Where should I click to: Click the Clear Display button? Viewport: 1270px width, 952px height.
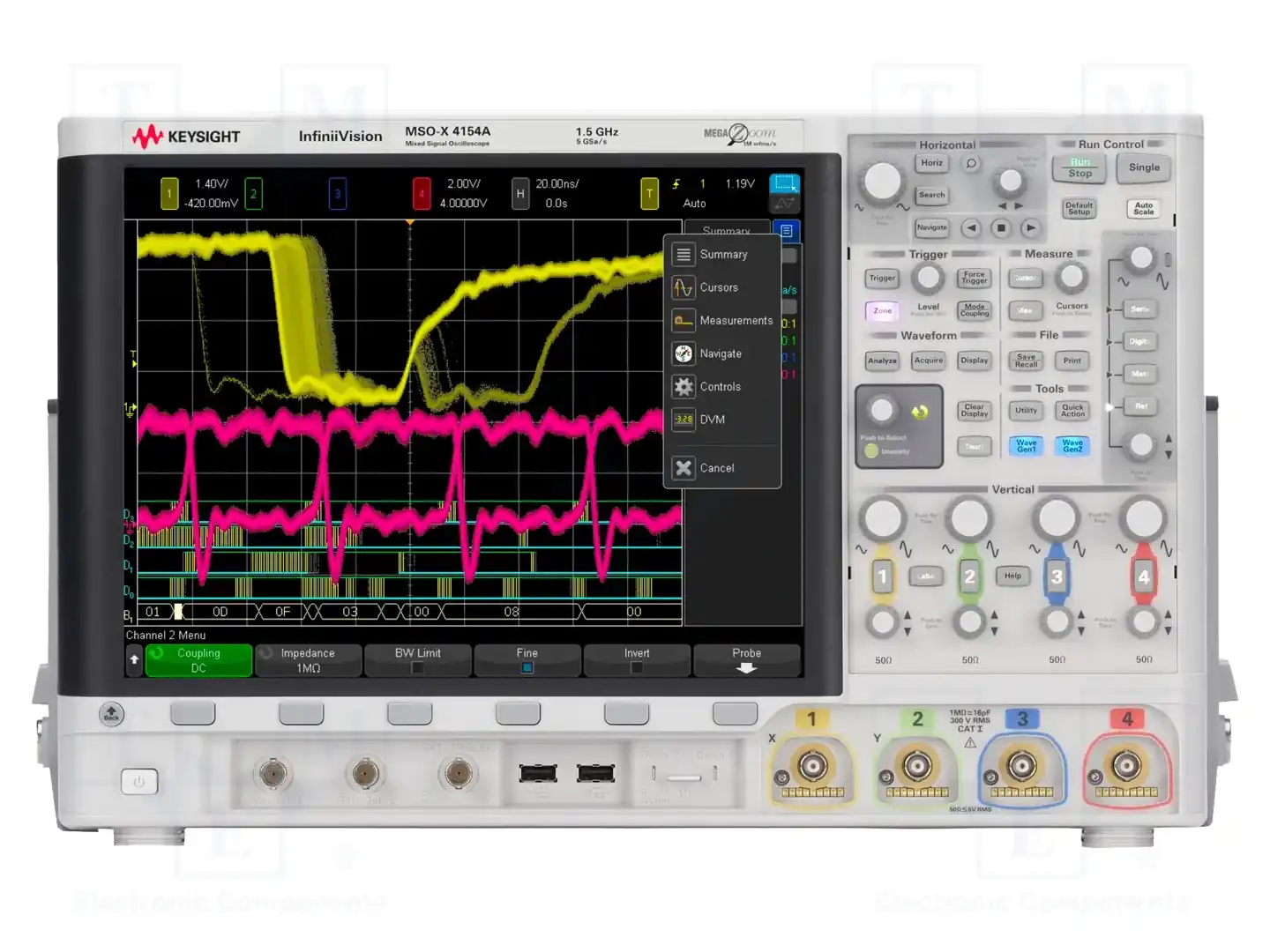[x=975, y=411]
